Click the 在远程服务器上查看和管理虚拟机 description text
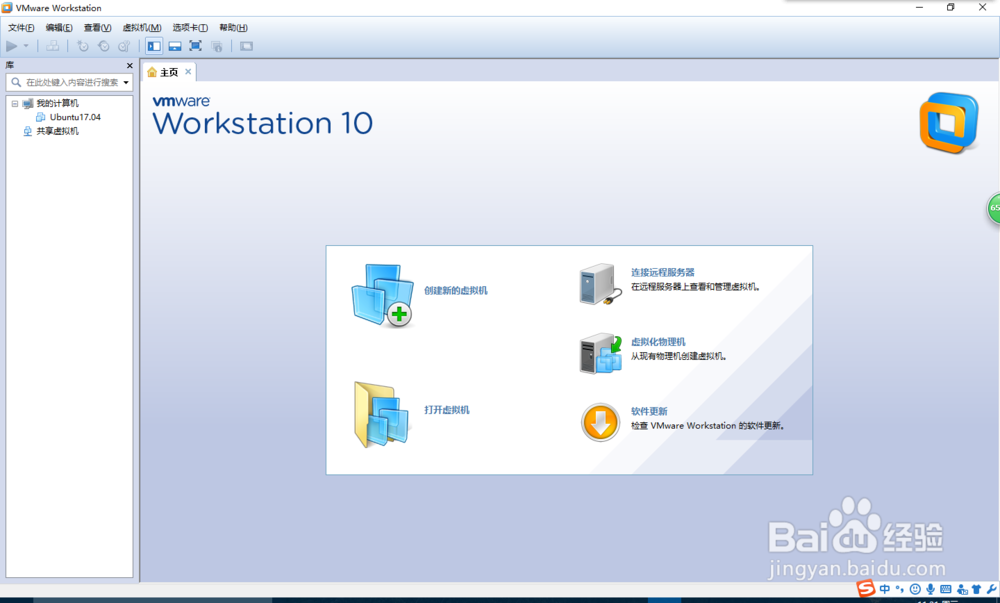The width and height of the screenshot is (1000, 603). tap(695, 287)
